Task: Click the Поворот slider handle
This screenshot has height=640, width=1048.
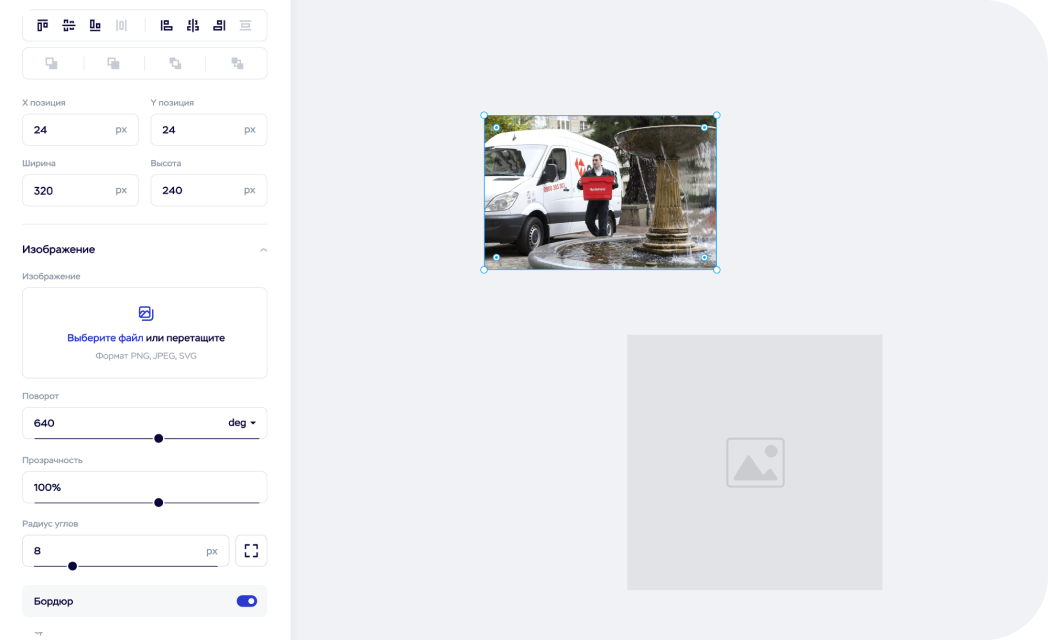Action: coord(158,438)
